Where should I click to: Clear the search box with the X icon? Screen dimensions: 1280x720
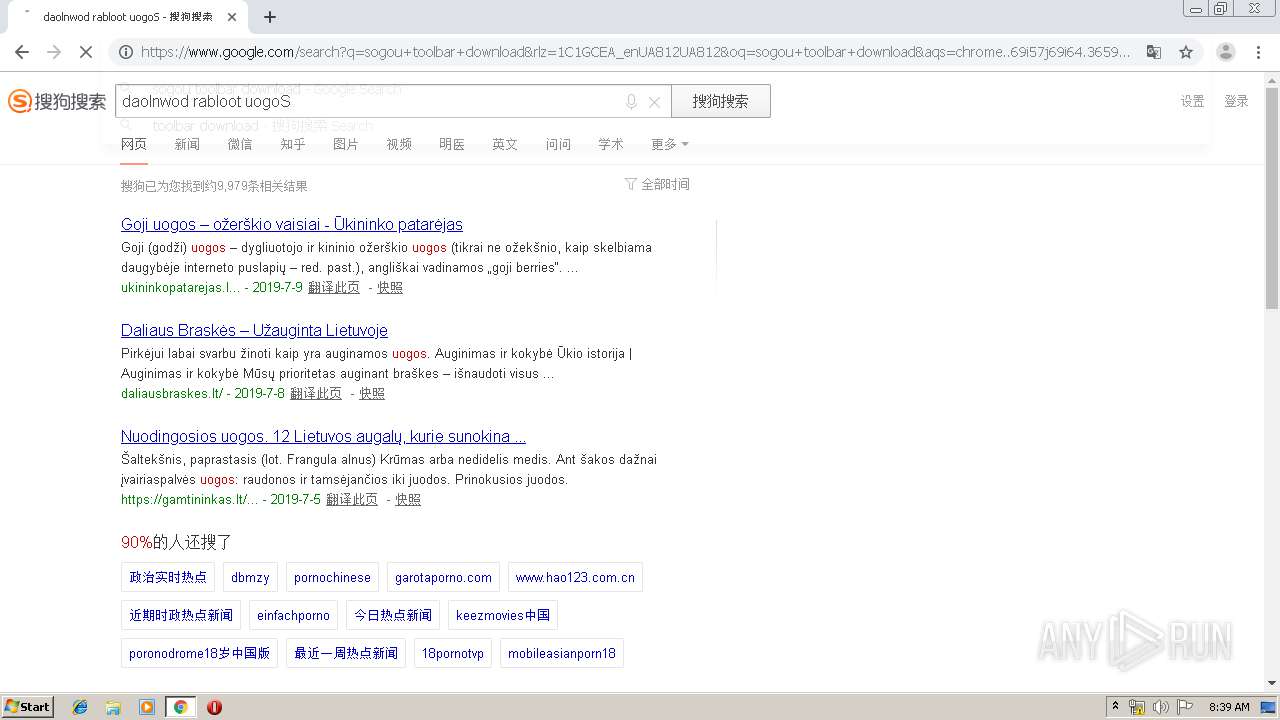(654, 102)
